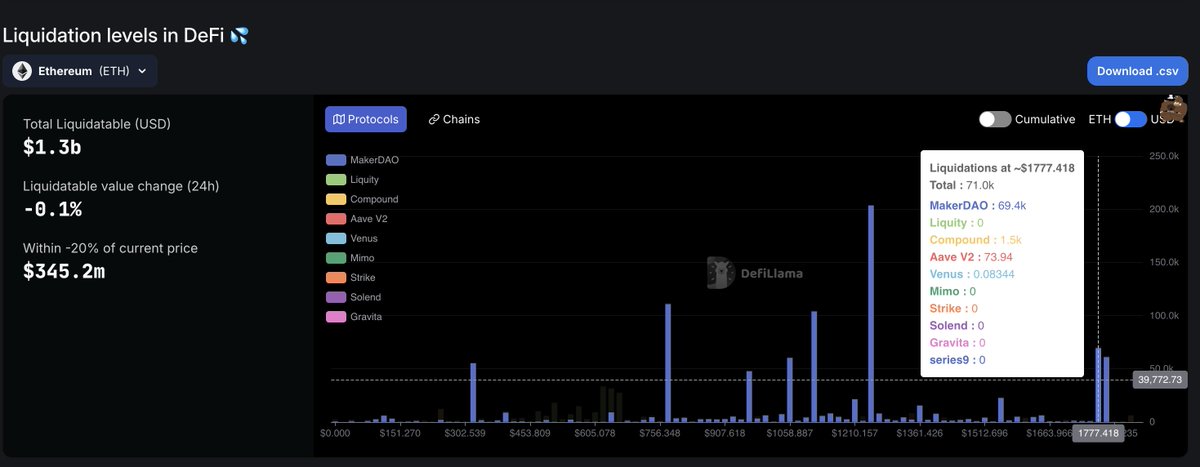
Task: Click the link icon in Chains tab
Action: click(434, 119)
